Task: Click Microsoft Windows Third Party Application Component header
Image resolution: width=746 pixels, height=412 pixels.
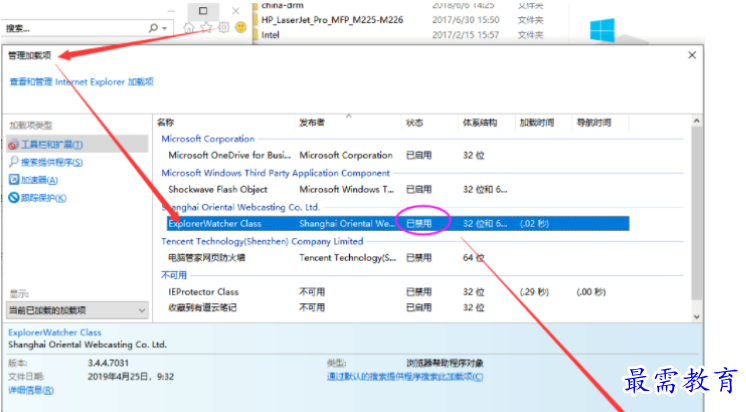Action: (275, 173)
